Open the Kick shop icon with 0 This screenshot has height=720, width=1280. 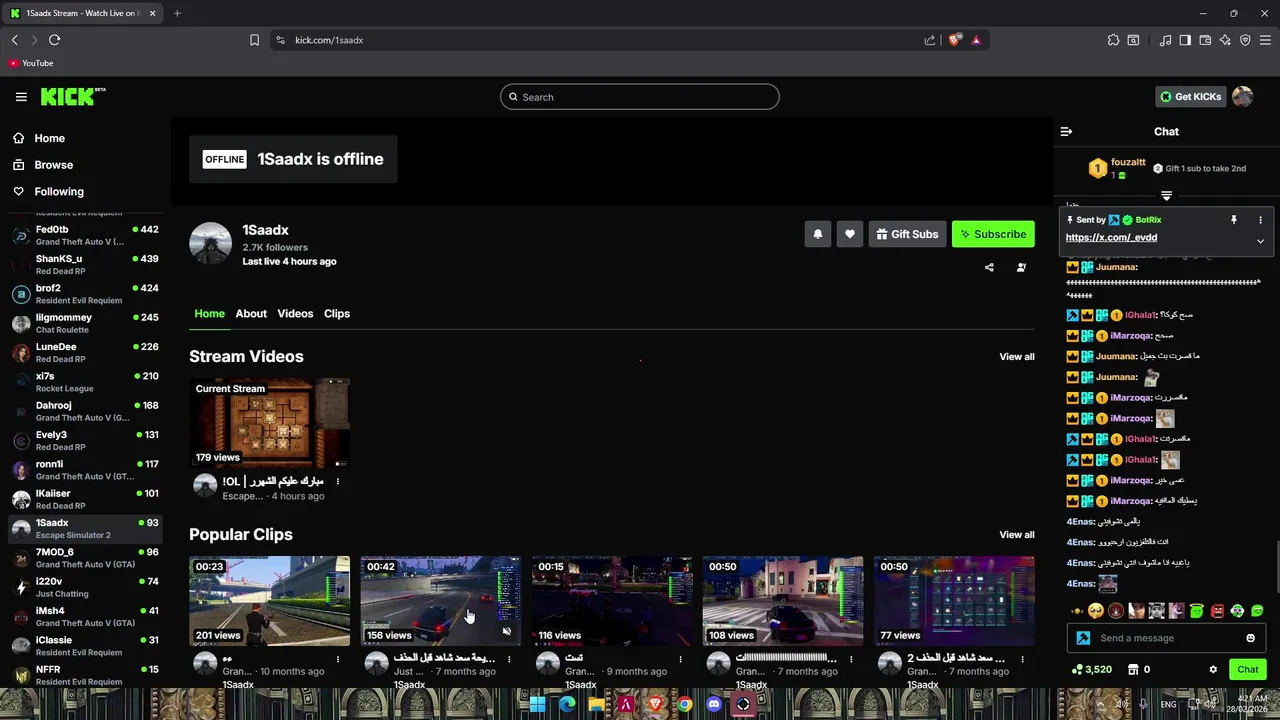click(x=1139, y=670)
